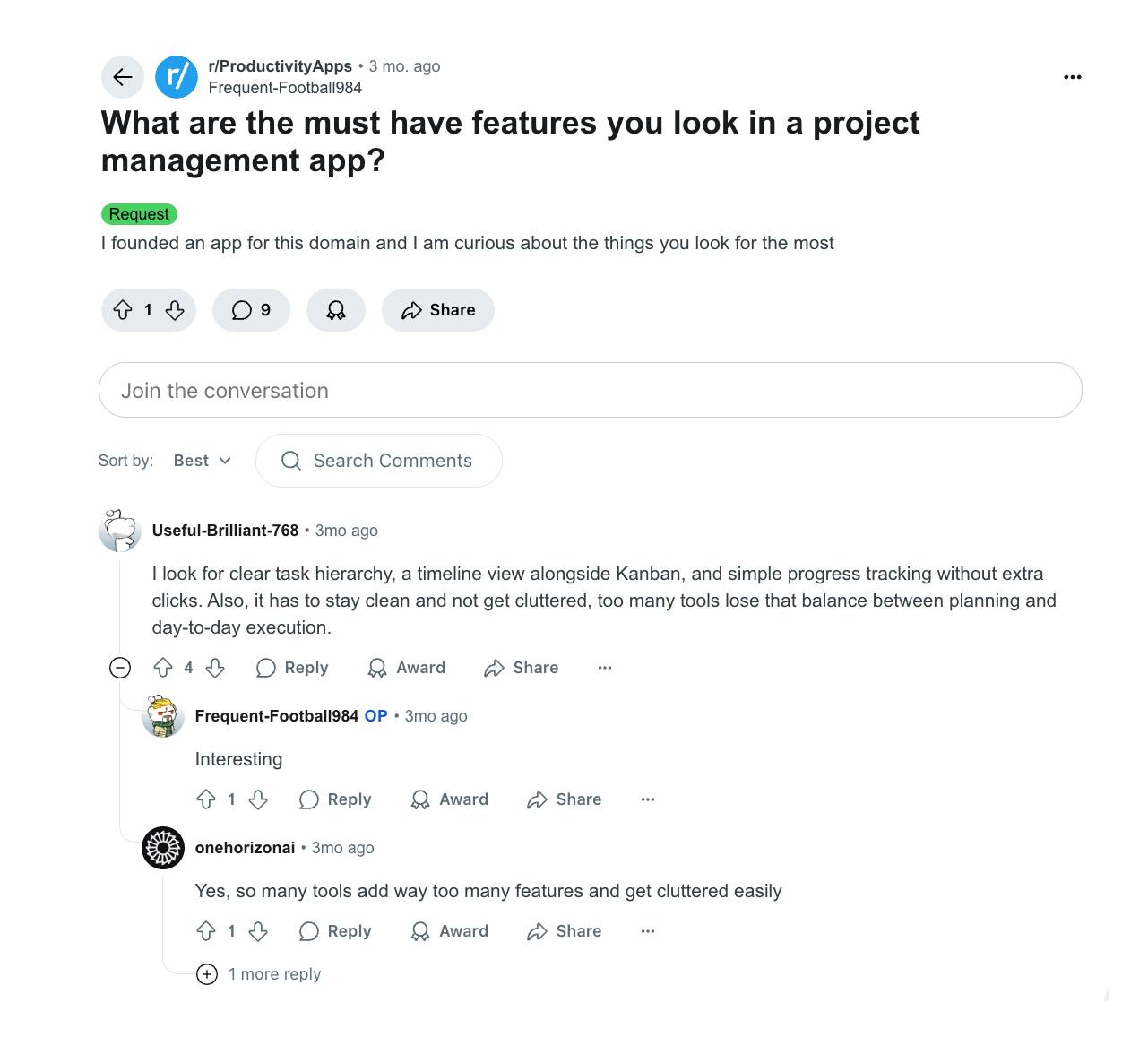Downvote Useful-Brilliant-768's comment
This screenshot has width=1148, height=1037.
[215, 668]
